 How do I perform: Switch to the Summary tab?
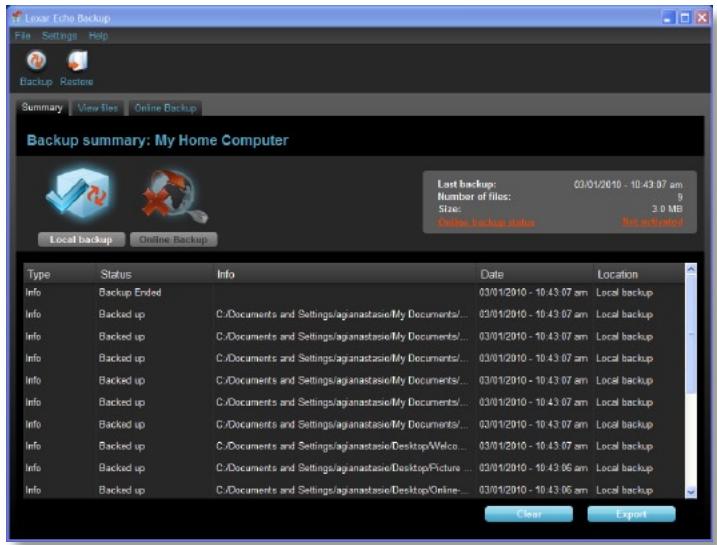coord(42,107)
